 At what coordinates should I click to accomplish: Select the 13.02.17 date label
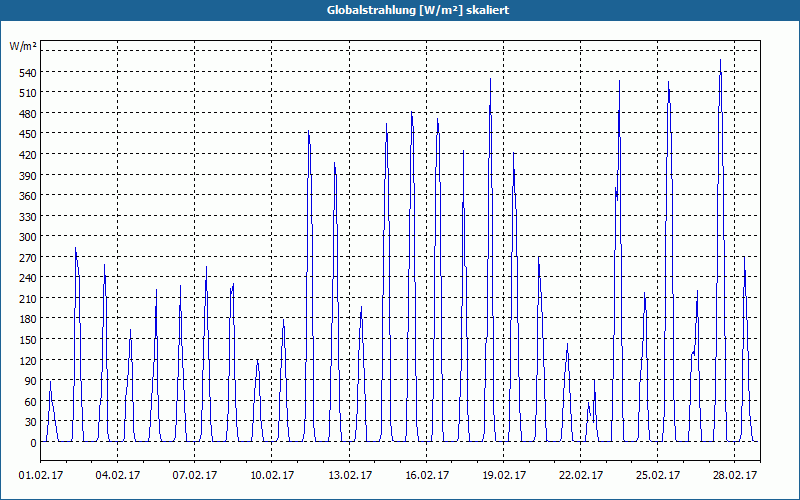[x=349, y=475]
